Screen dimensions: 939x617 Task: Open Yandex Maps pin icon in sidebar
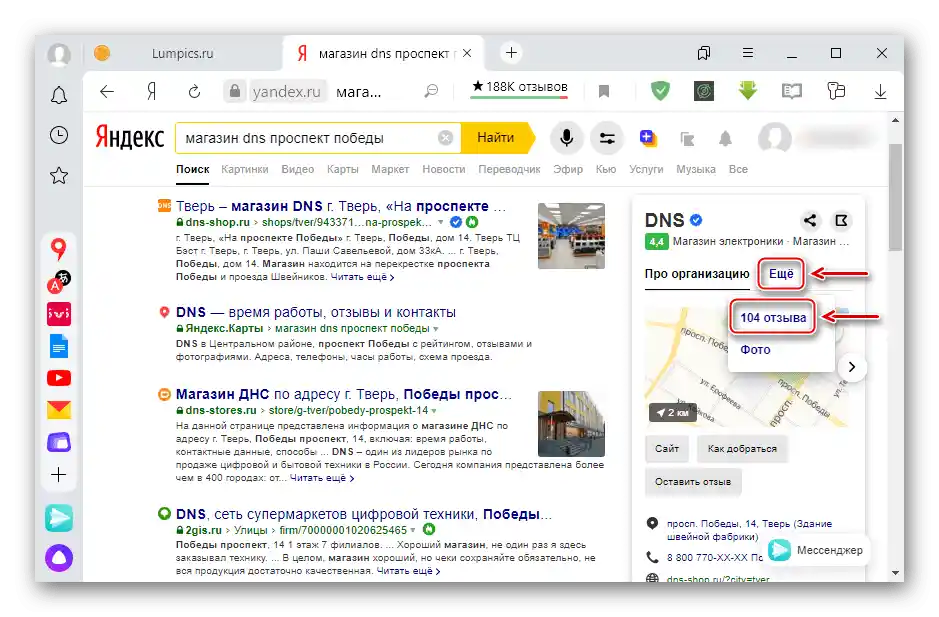tap(59, 249)
